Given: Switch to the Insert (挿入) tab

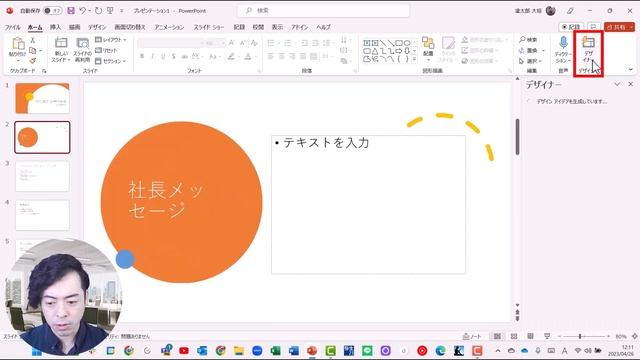Looking at the screenshot, I should click(55, 27).
